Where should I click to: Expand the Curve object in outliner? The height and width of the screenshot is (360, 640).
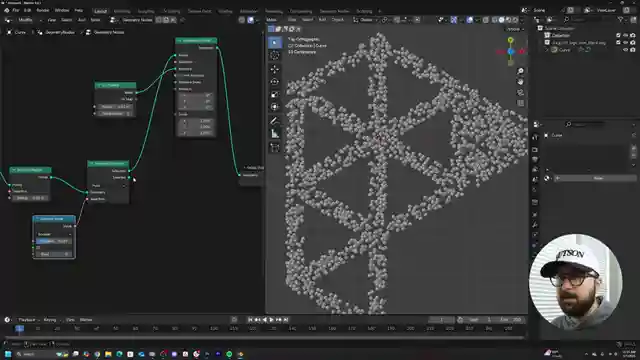[x=547, y=50]
